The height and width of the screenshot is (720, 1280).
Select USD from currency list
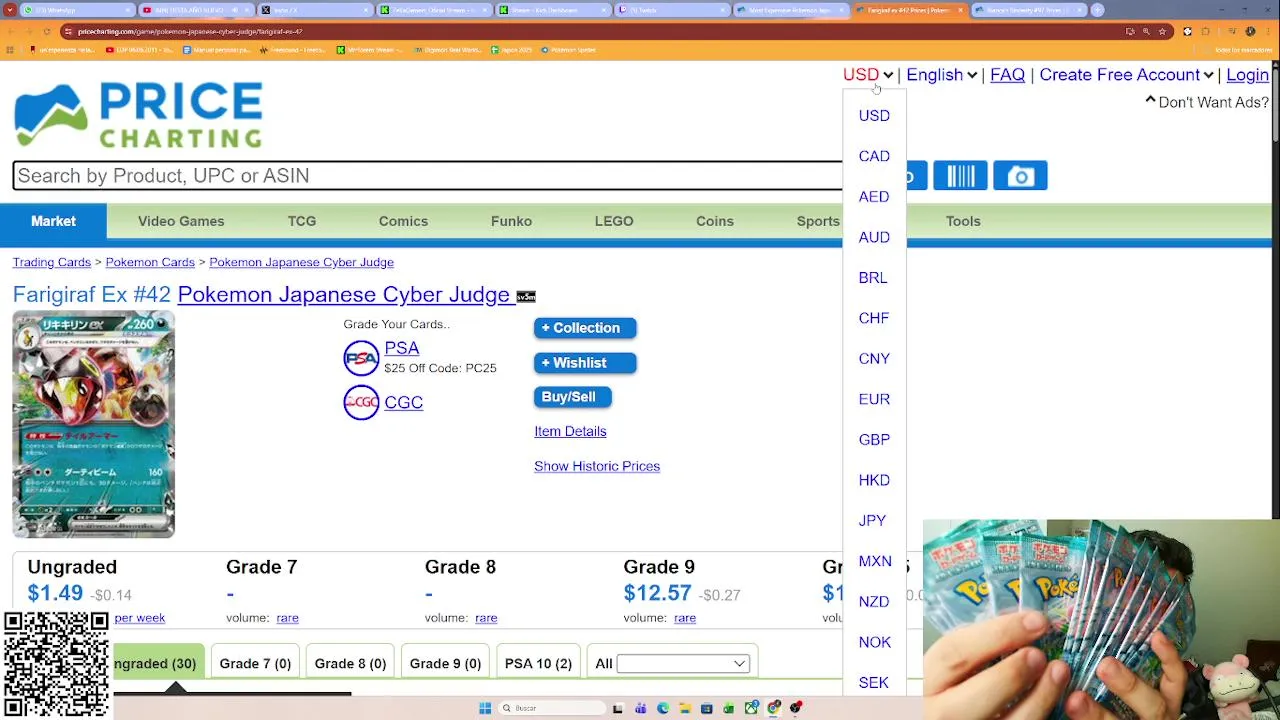coord(874,116)
